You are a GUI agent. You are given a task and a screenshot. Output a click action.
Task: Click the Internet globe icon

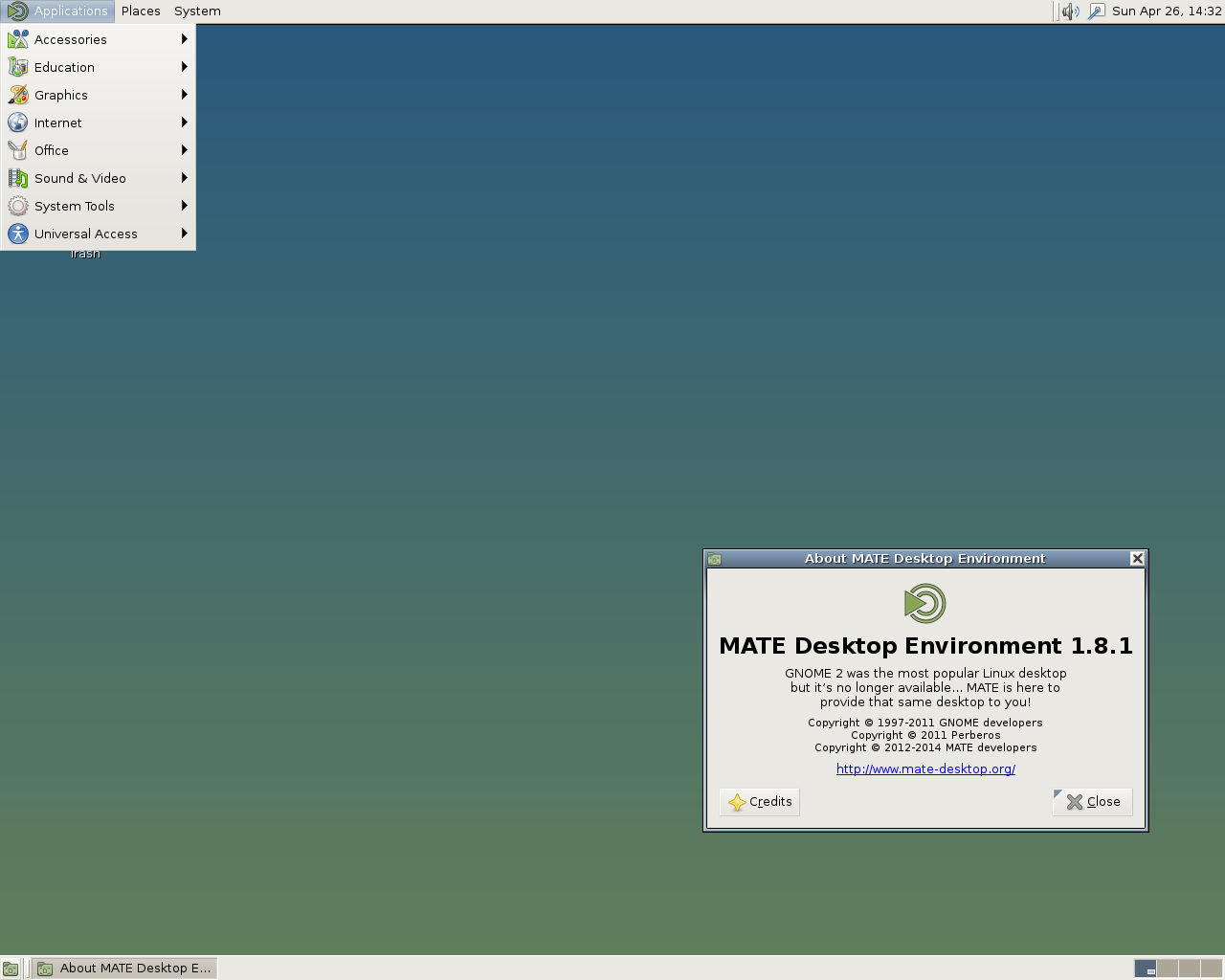(18, 122)
